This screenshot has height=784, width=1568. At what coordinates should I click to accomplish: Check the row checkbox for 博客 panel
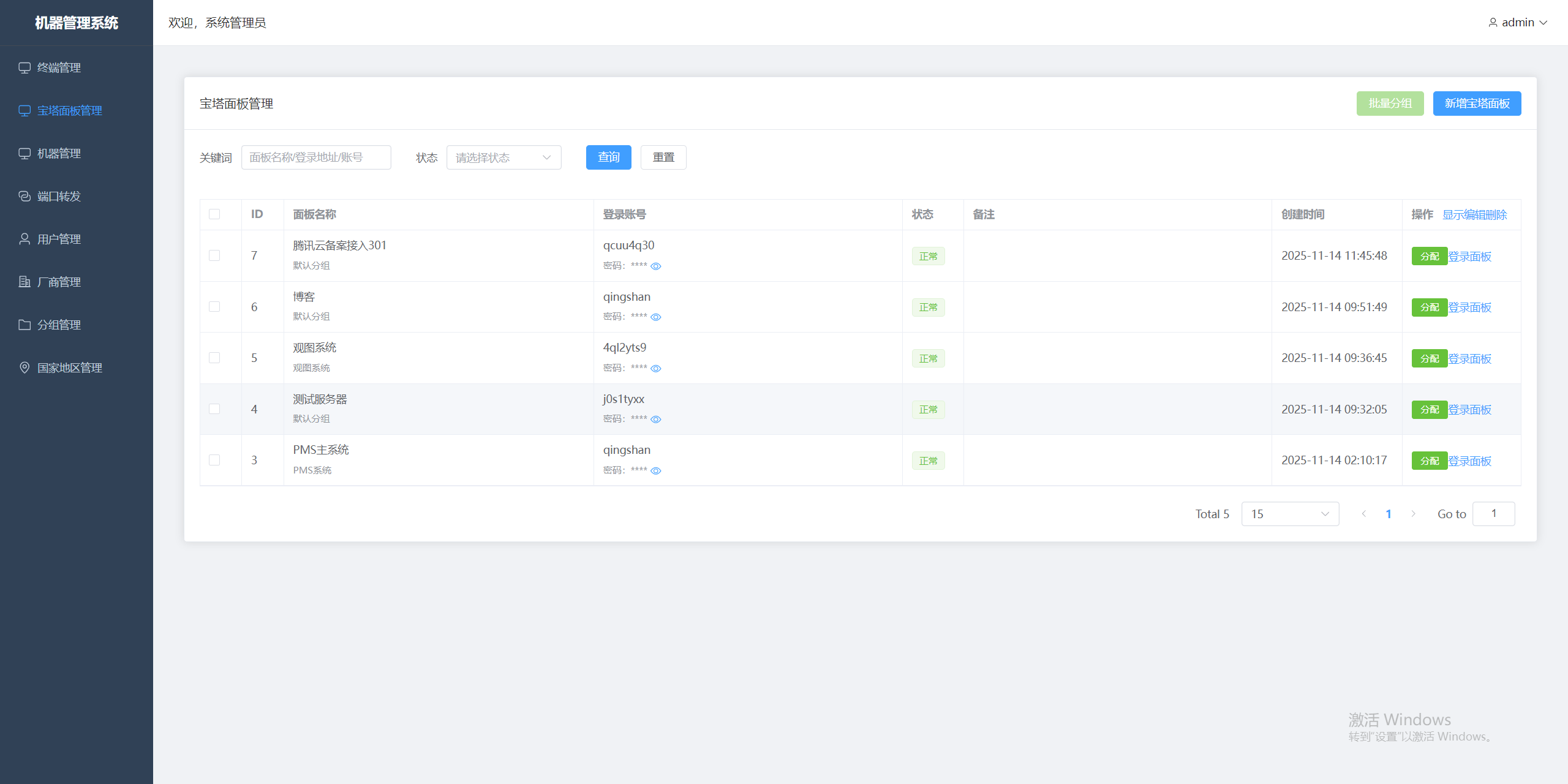[x=214, y=307]
